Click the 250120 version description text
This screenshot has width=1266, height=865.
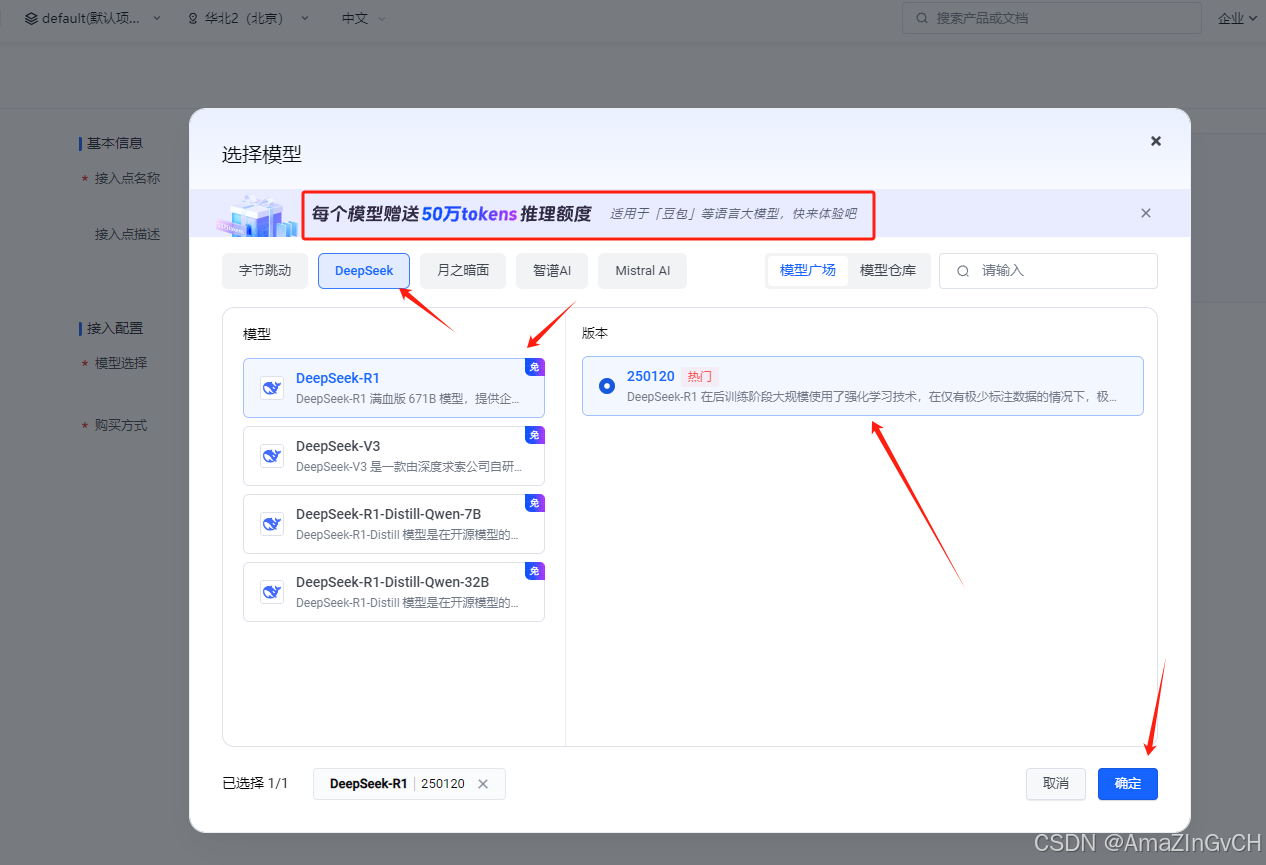(872, 397)
